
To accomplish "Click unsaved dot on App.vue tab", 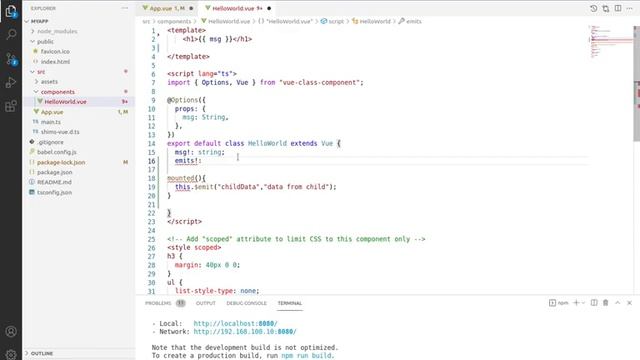I will [x=191, y=8].
